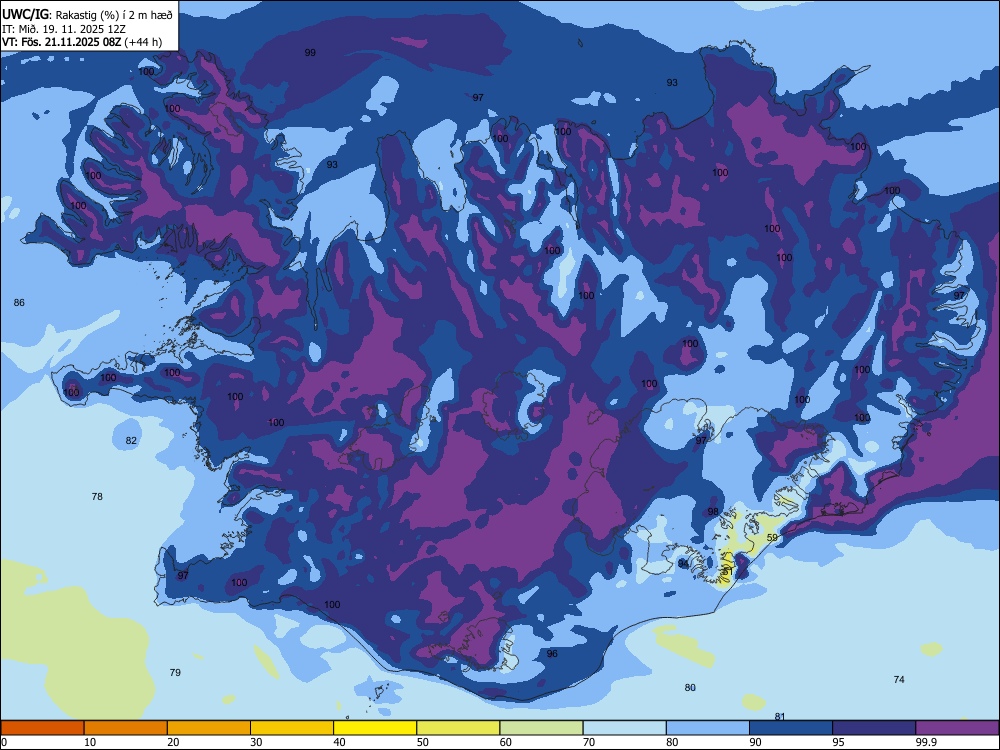This screenshot has width=1000, height=750.
Task: Click the light green 60–70 legend swatch
Action: click(x=541, y=728)
